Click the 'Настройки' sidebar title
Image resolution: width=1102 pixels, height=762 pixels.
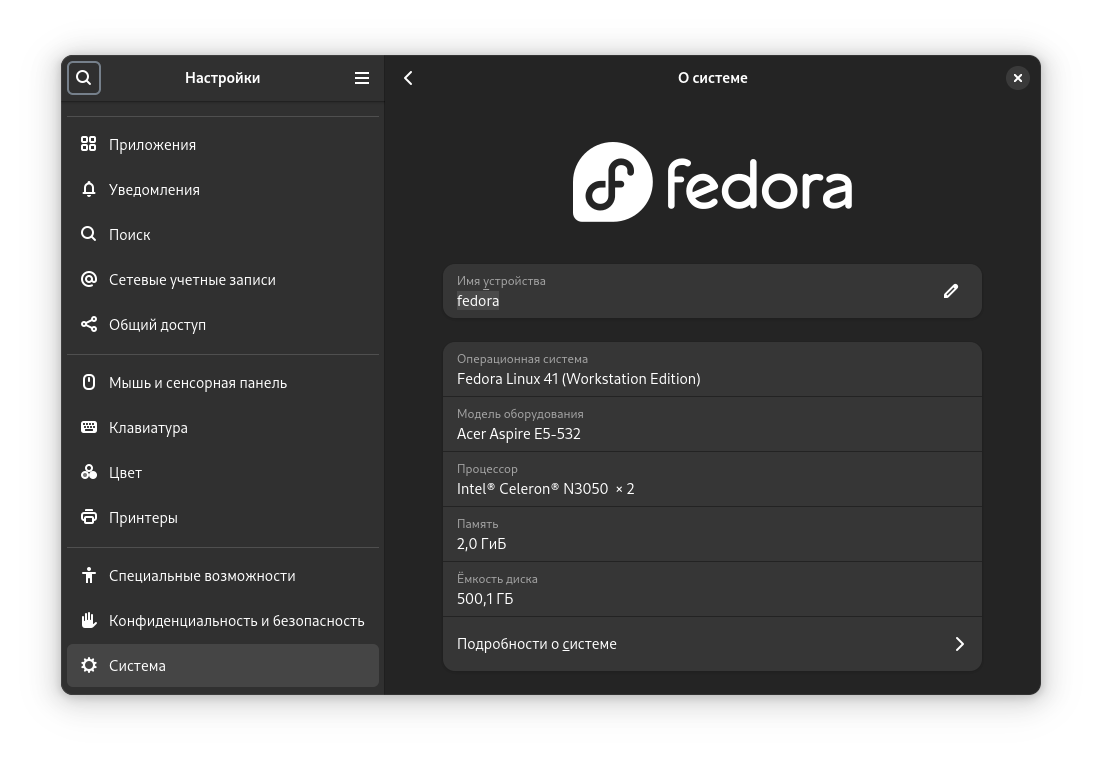click(x=222, y=78)
